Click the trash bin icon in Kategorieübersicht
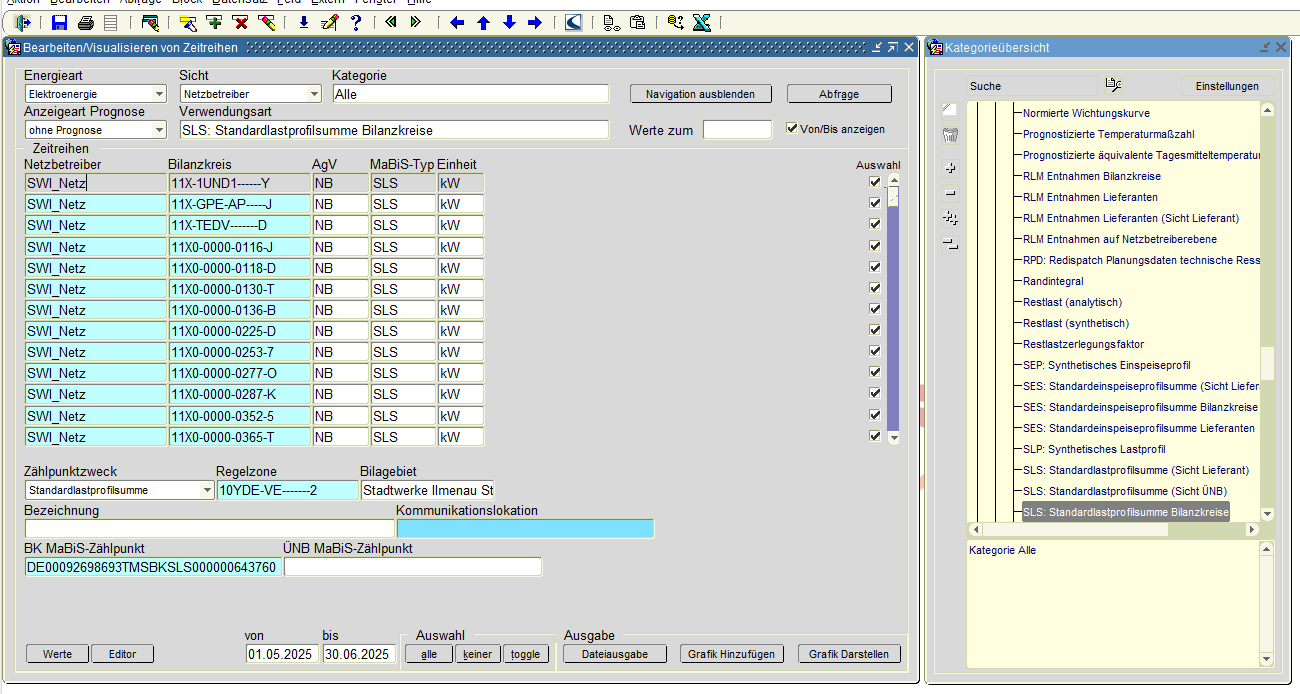This screenshot has height=694, width=1300. point(950,135)
